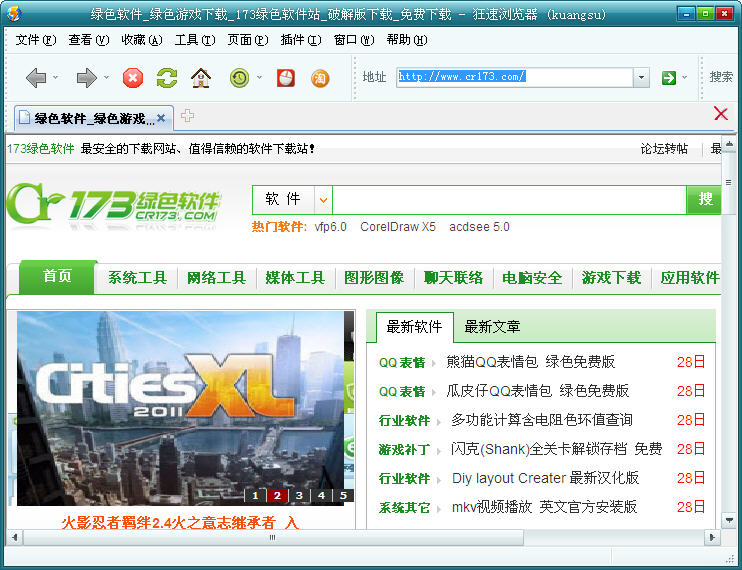Open hot software link vfp6.0
This screenshot has width=742, height=570.
click(x=330, y=227)
